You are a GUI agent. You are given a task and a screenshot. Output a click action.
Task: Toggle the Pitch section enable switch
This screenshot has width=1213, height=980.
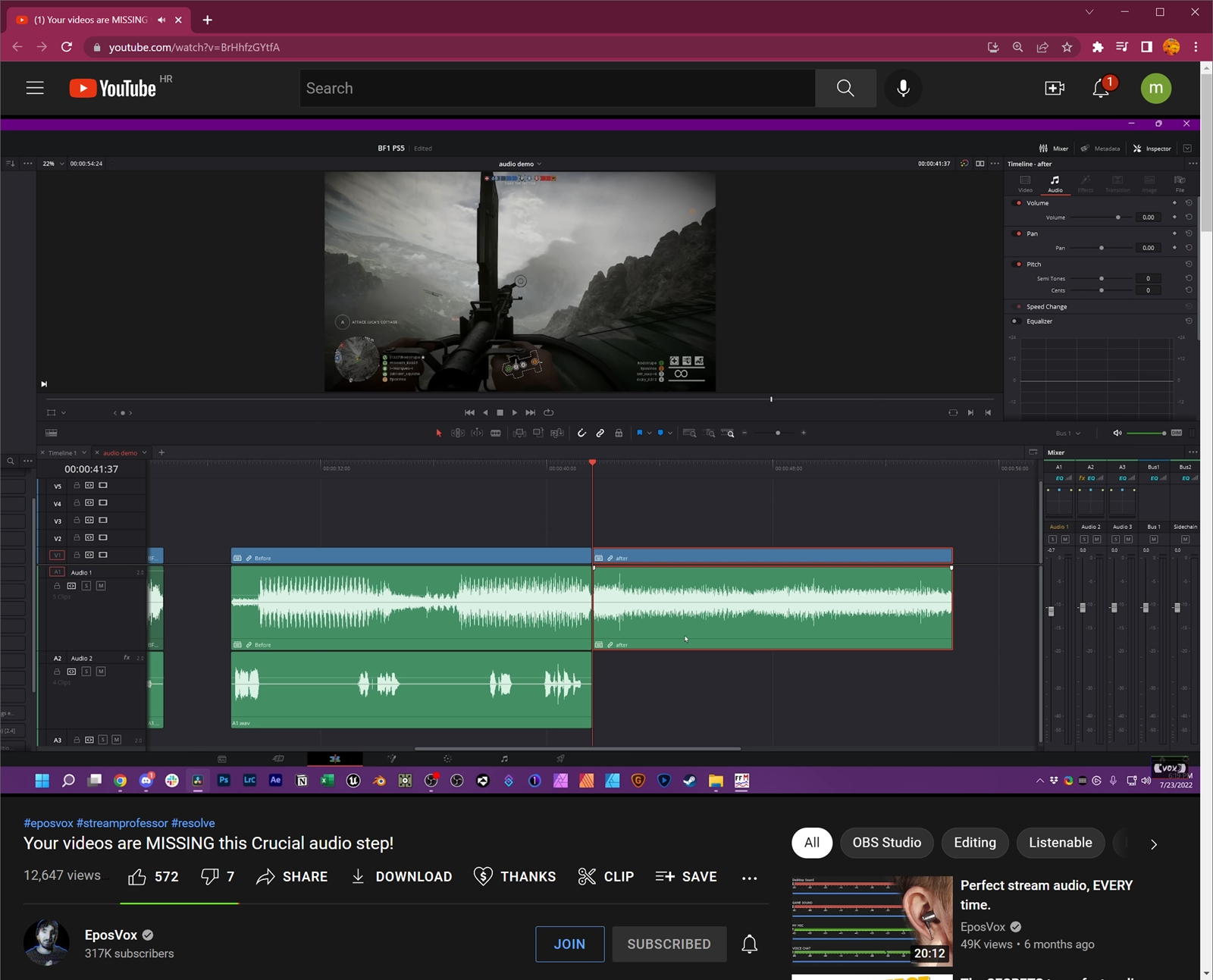click(1018, 265)
